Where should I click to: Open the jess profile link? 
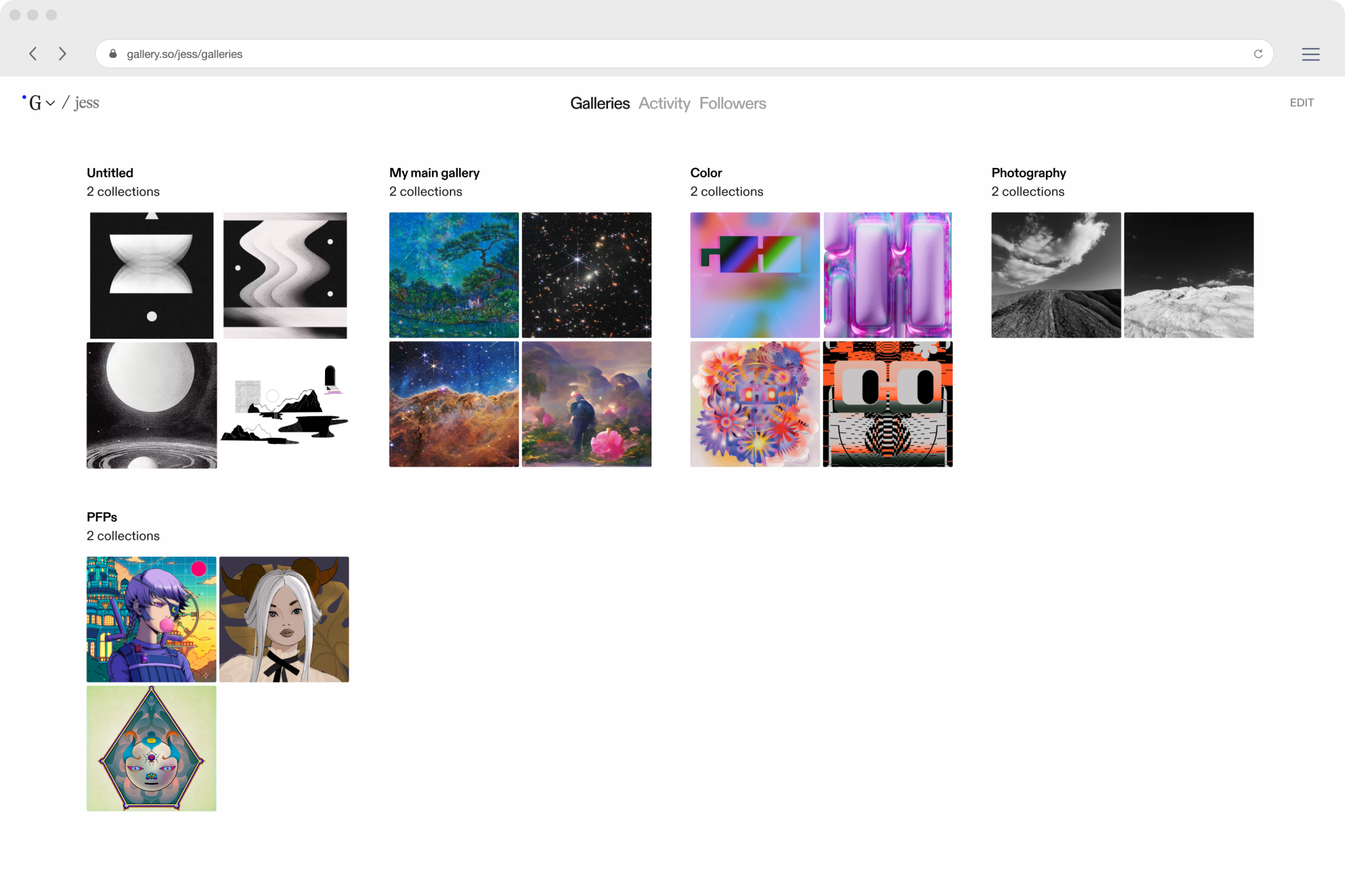pos(87,102)
